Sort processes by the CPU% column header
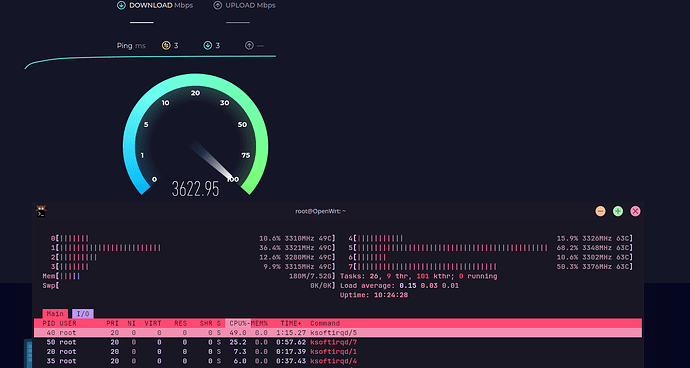This screenshot has width=690, height=368. (238, 323)
